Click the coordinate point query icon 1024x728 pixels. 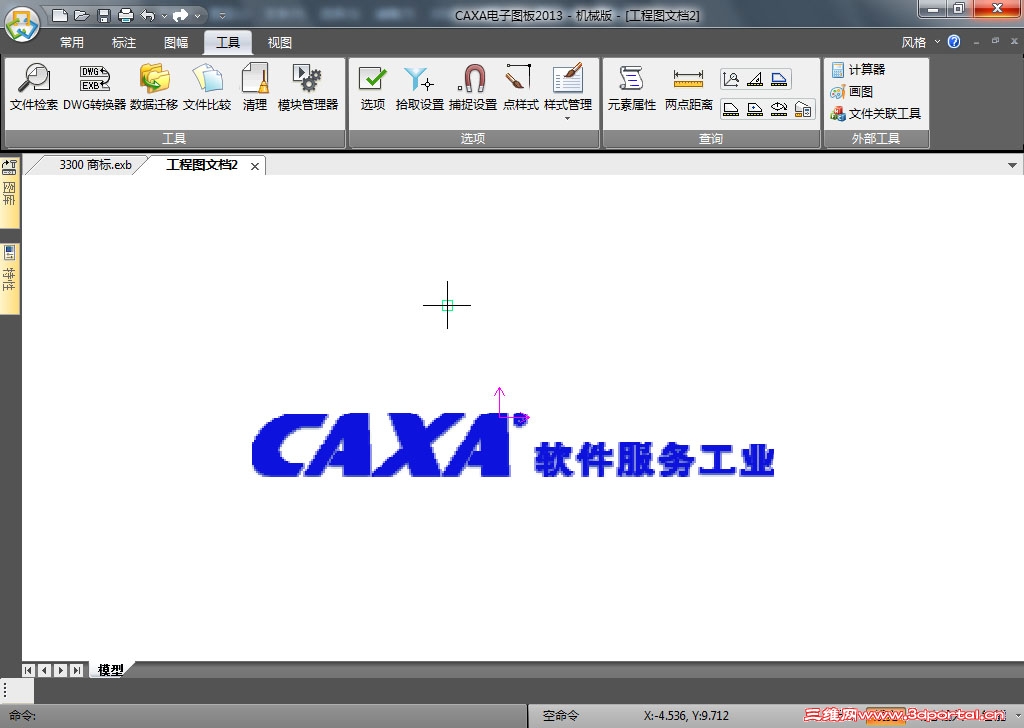(731, 79)
